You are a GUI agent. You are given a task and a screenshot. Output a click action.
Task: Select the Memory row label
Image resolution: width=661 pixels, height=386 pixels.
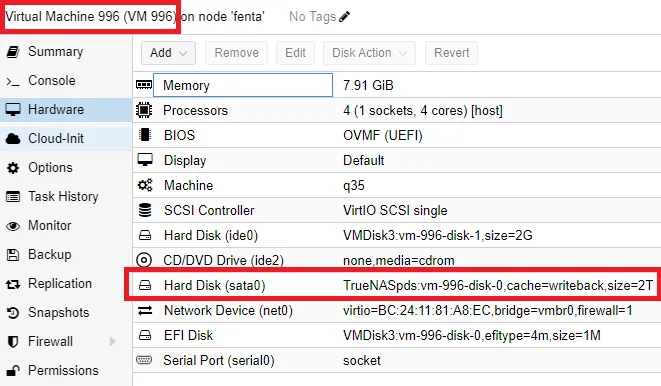click(186, 86)
